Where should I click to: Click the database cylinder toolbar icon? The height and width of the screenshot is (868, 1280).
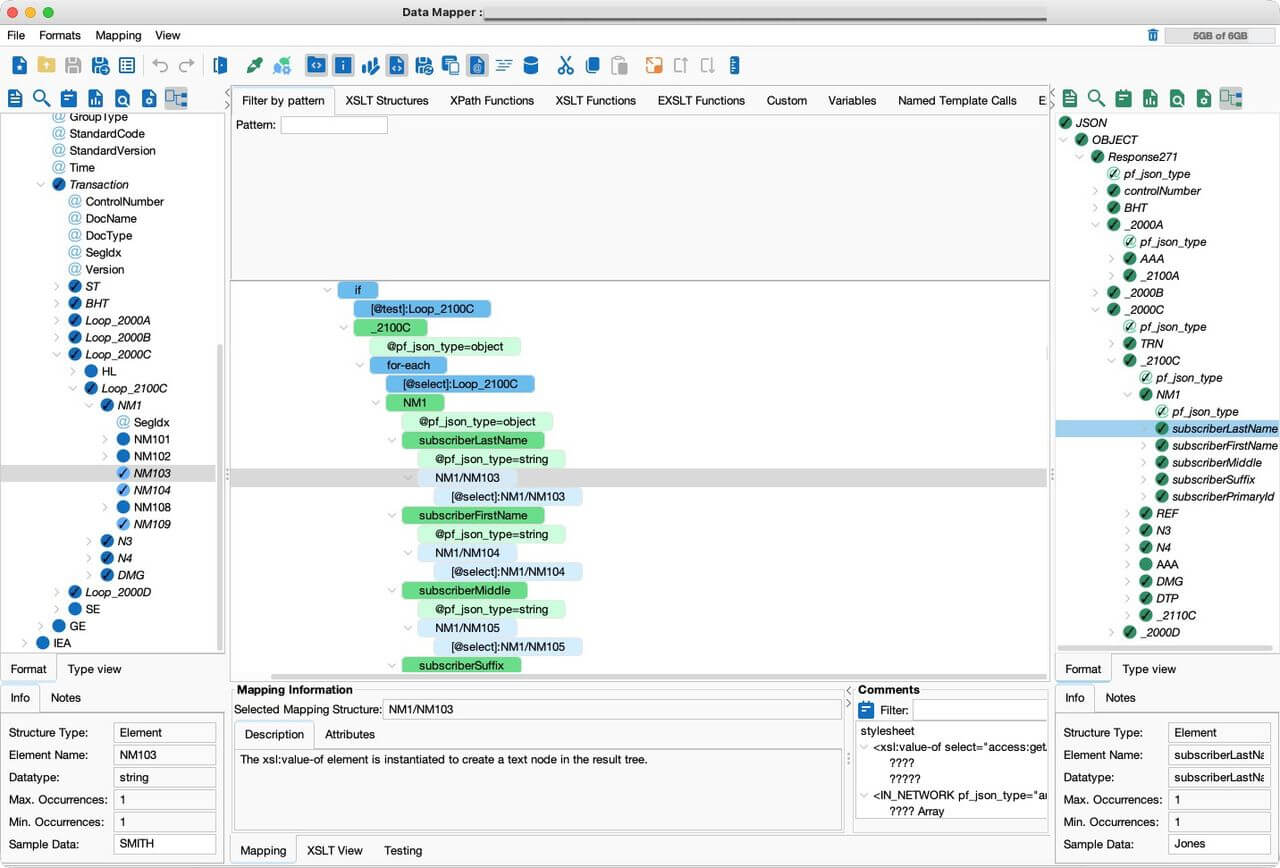coord(531,65)
